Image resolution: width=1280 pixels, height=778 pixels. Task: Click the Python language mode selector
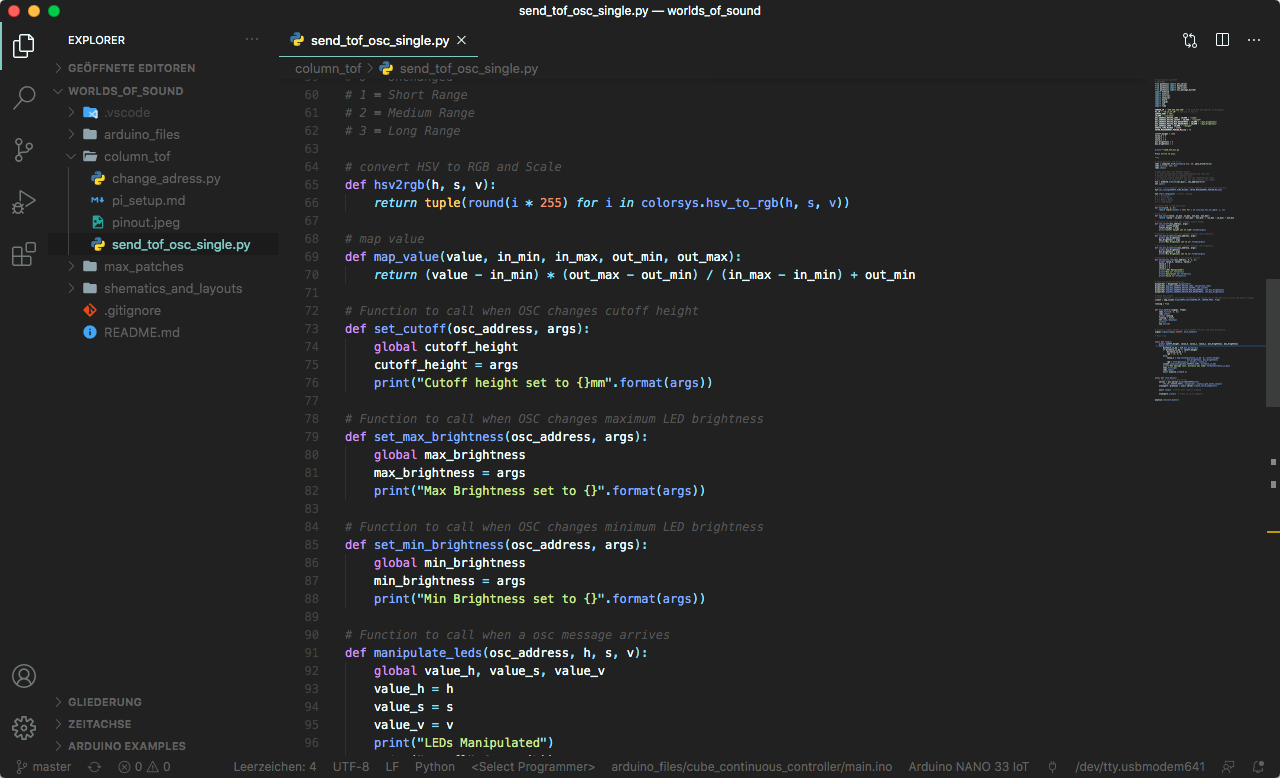click(434, 767)
